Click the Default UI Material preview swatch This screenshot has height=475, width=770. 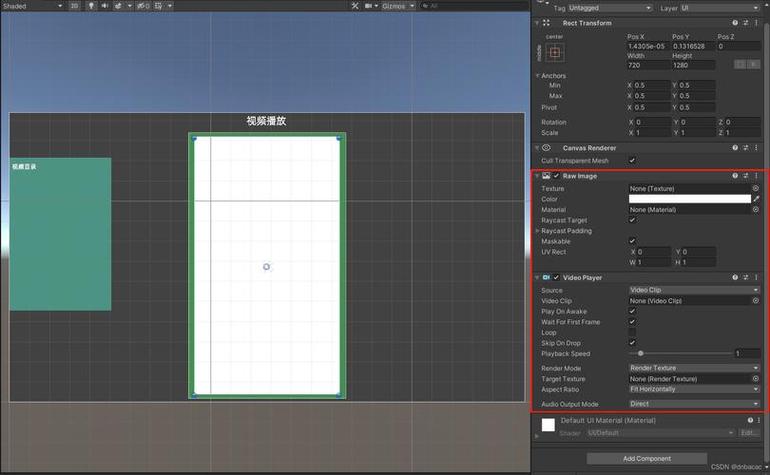pyautogui.click(x=548, y=424)
